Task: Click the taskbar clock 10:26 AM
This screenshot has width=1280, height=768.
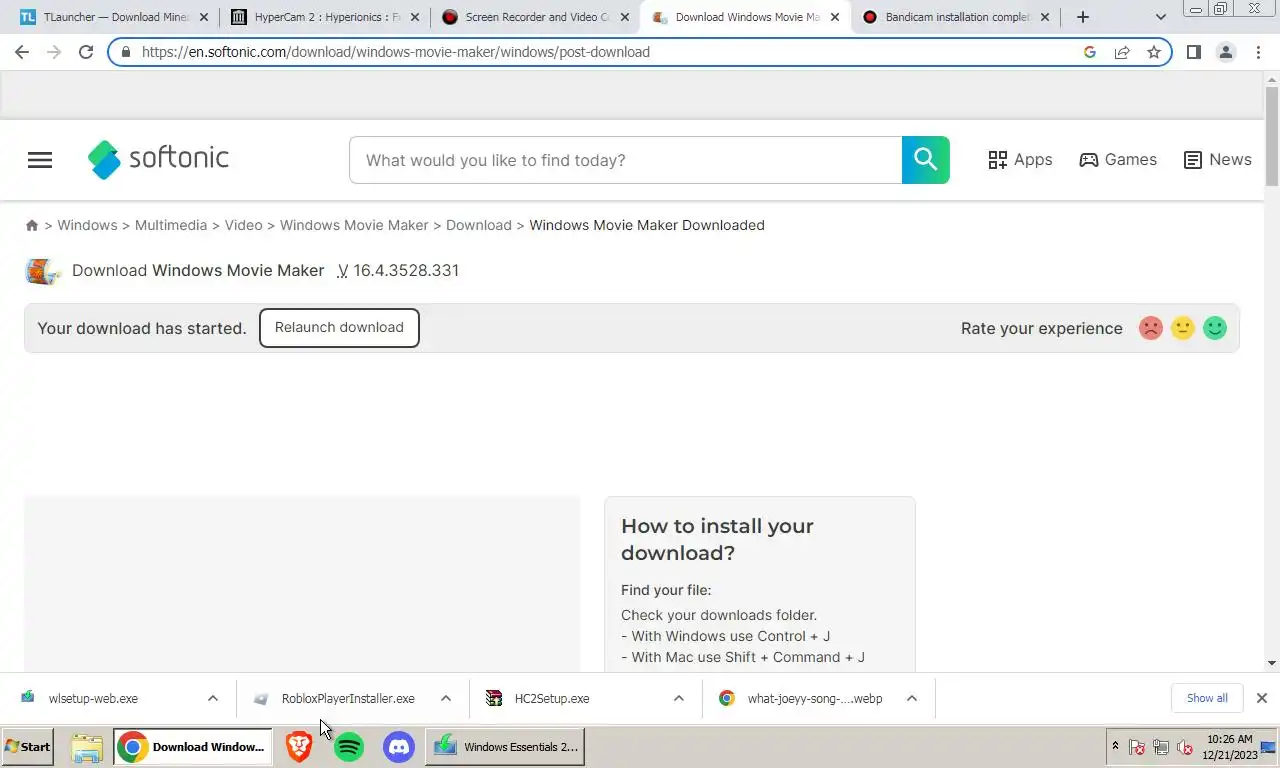Action: [1229, 739]
